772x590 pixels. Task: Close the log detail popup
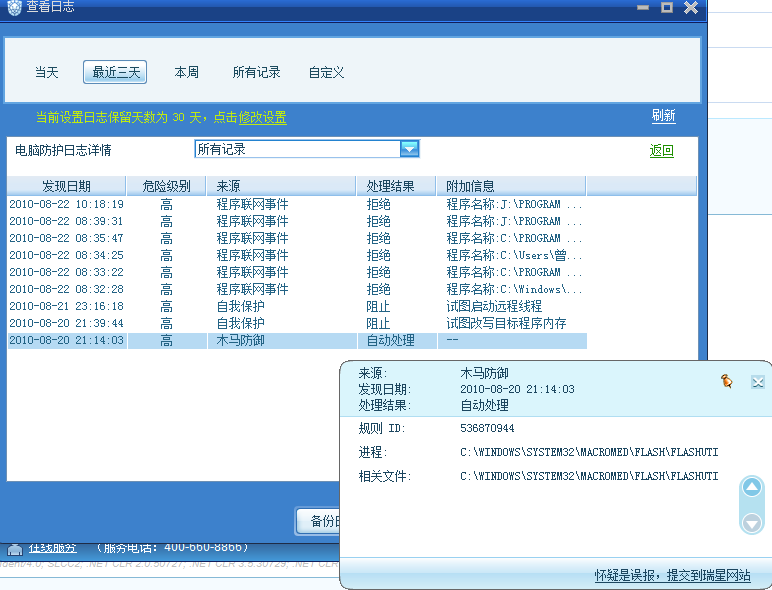tap(757, 381)
